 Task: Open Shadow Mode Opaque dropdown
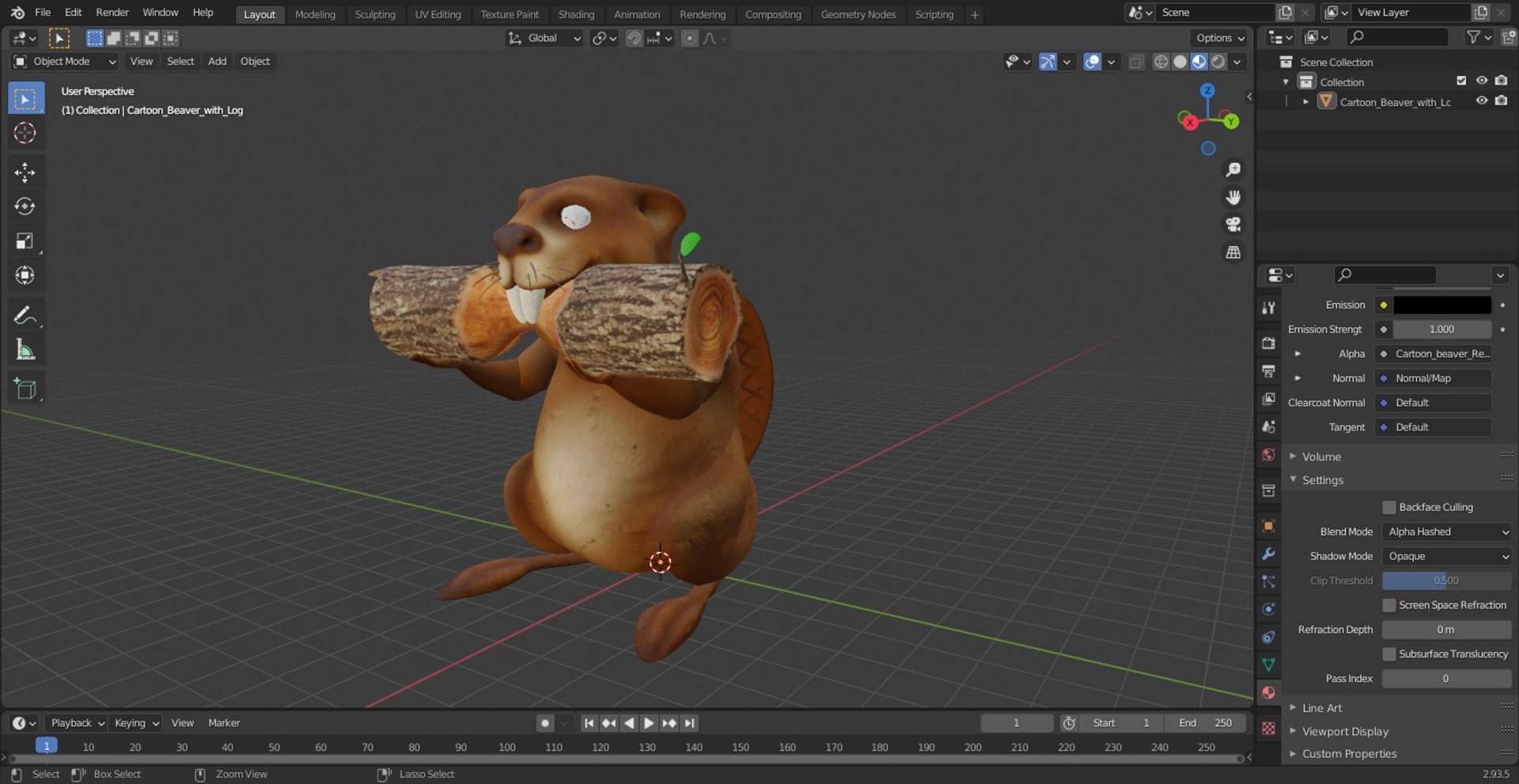(1446, 556)
